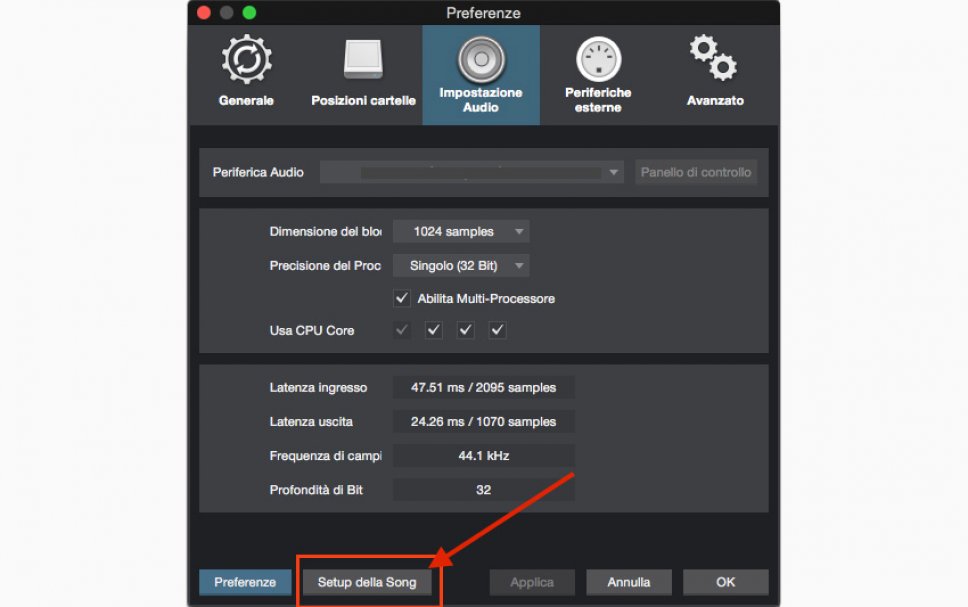Toggle the third Usa CPU Core checkbox

click(x=465, y=330)
